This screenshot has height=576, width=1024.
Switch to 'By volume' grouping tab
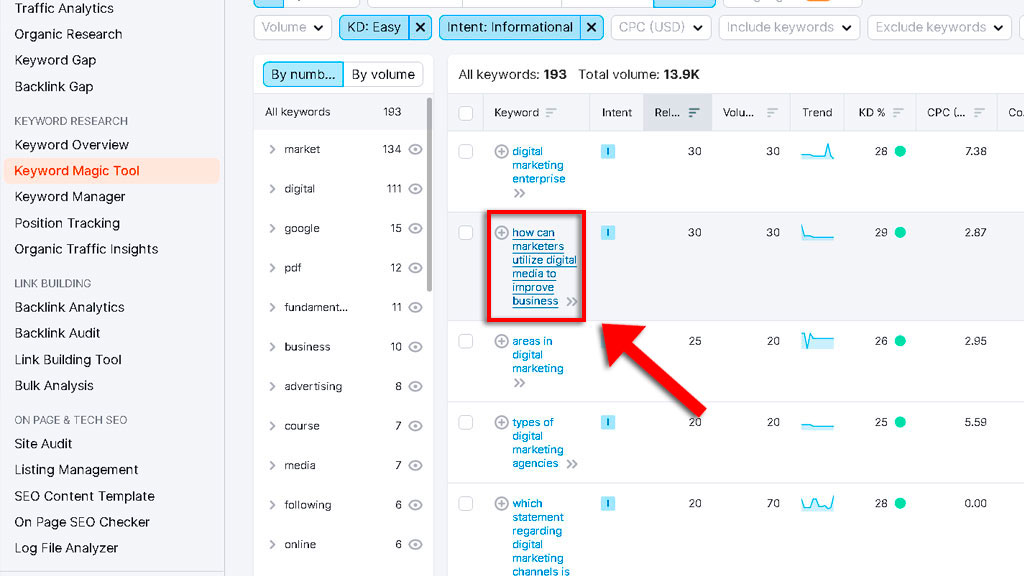(x=383, y=74)
